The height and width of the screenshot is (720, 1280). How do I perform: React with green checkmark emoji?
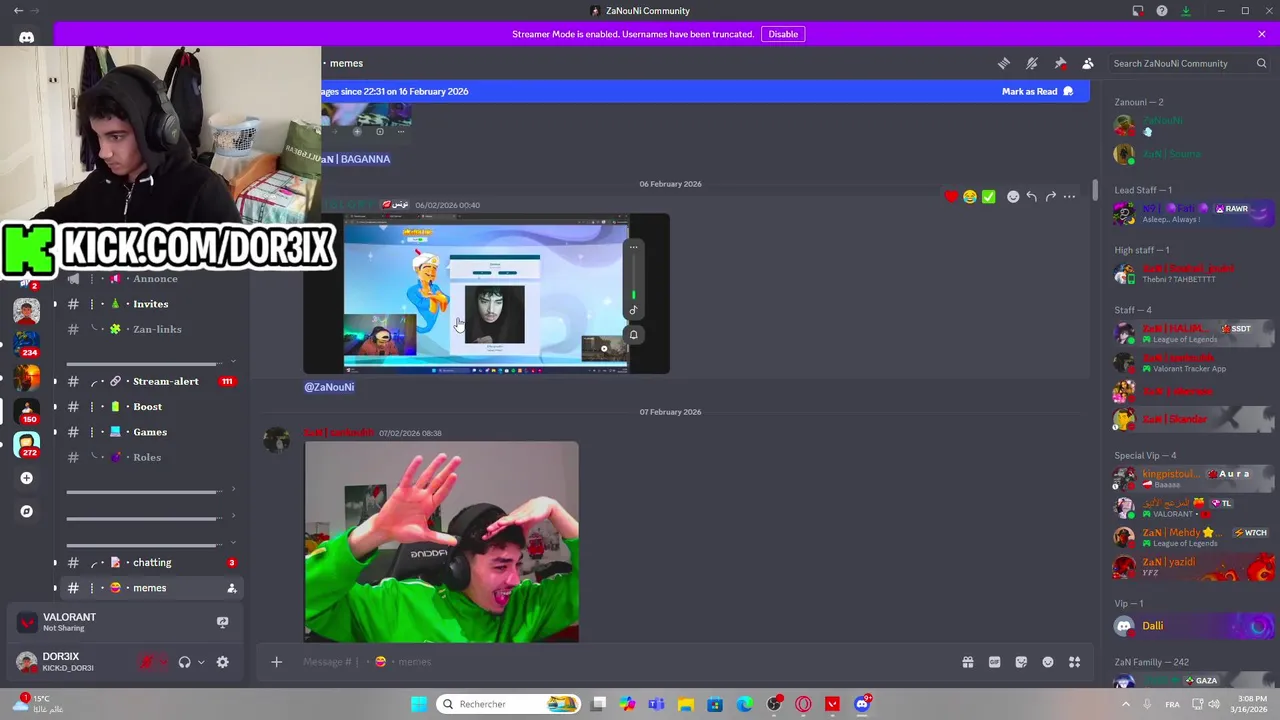989,197
